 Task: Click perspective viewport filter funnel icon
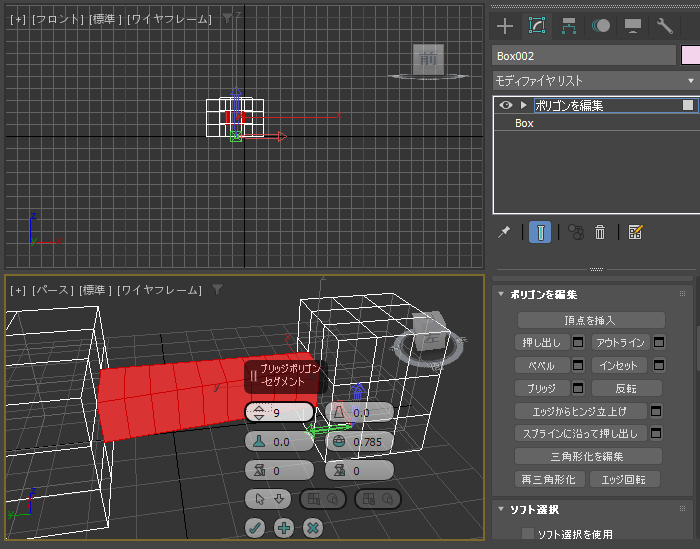coord(217,290)
